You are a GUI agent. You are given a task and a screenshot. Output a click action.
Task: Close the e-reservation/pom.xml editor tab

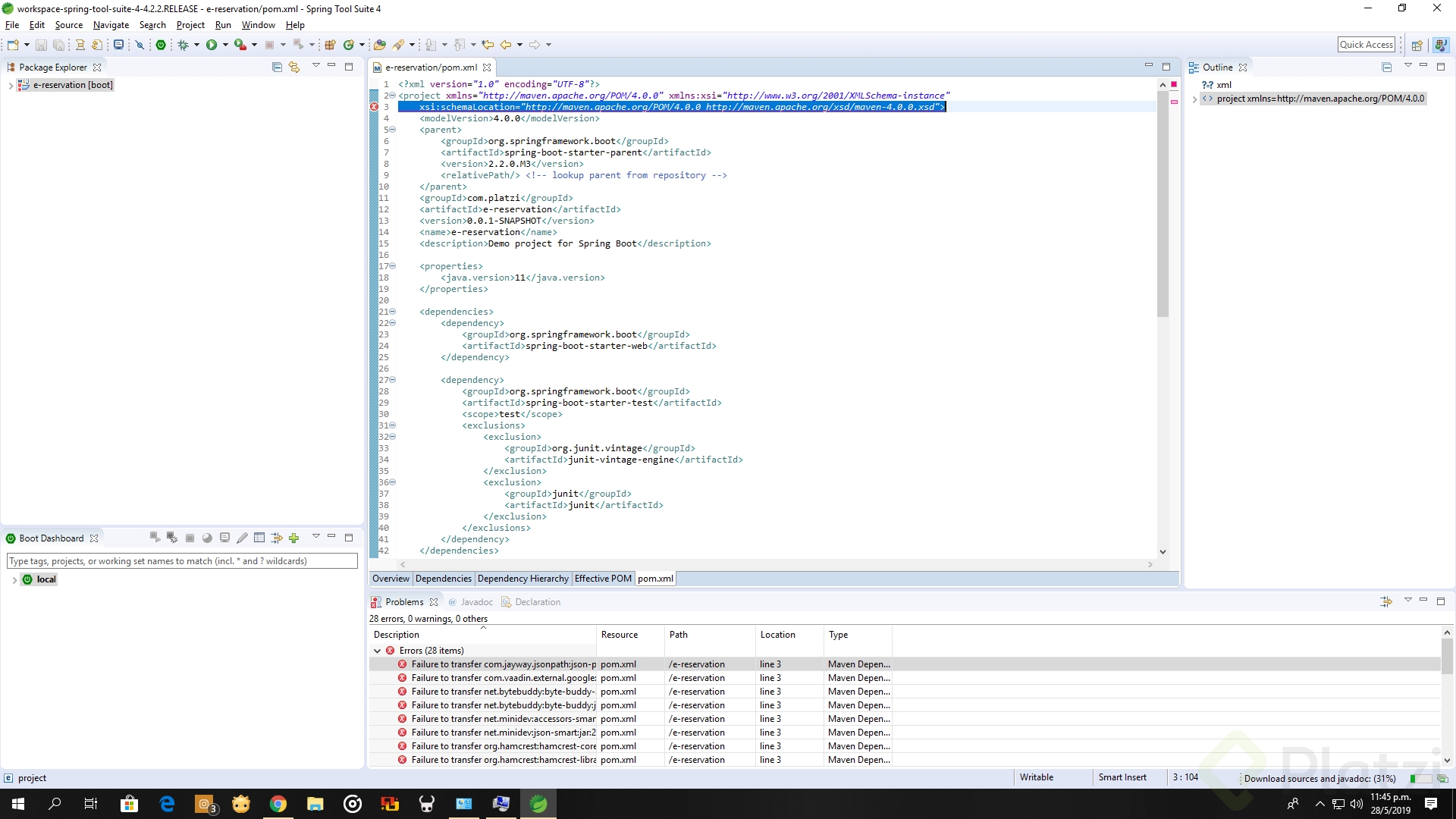coord(487,67)
